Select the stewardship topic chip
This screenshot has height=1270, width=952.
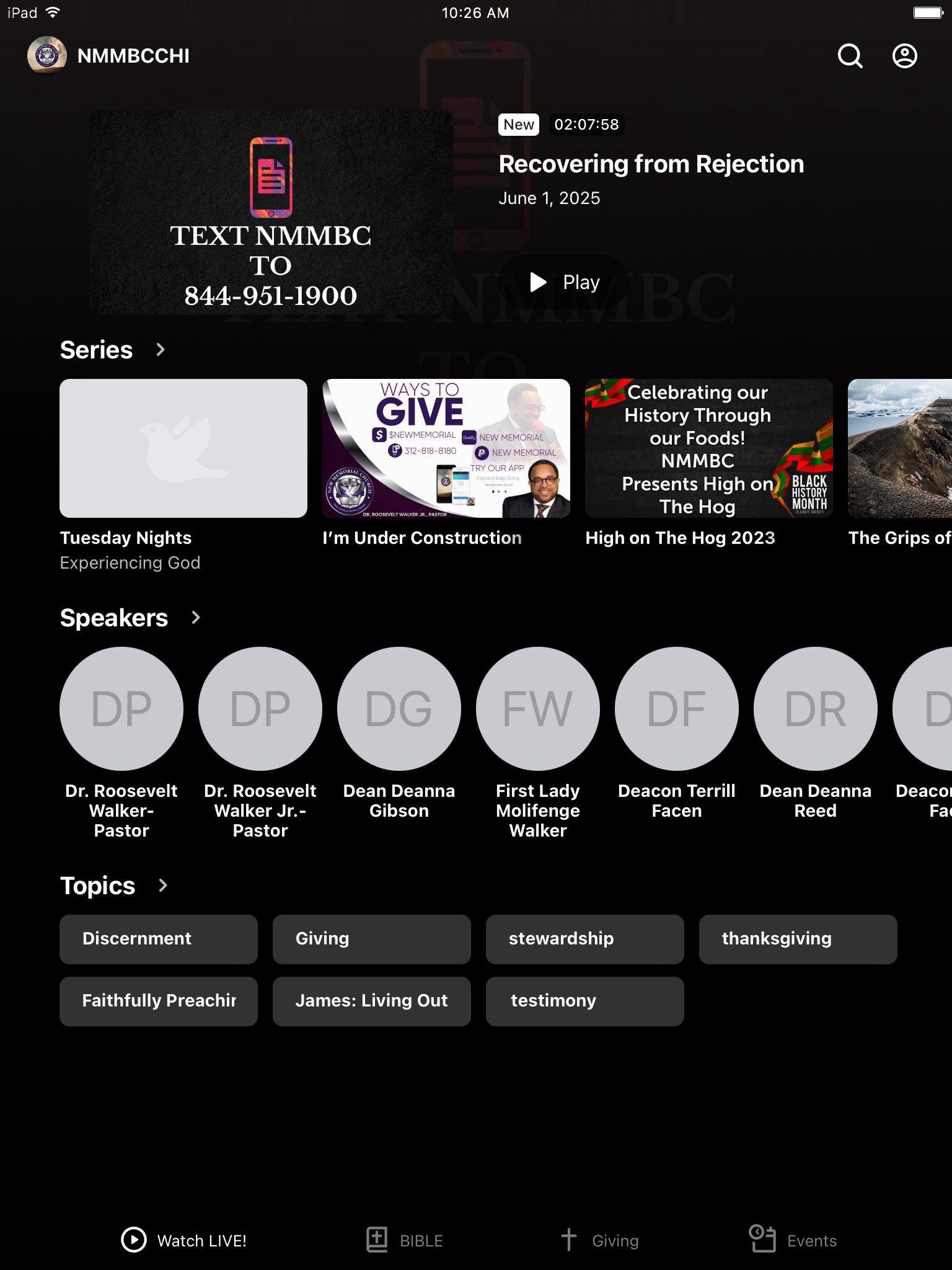(585, 939)
